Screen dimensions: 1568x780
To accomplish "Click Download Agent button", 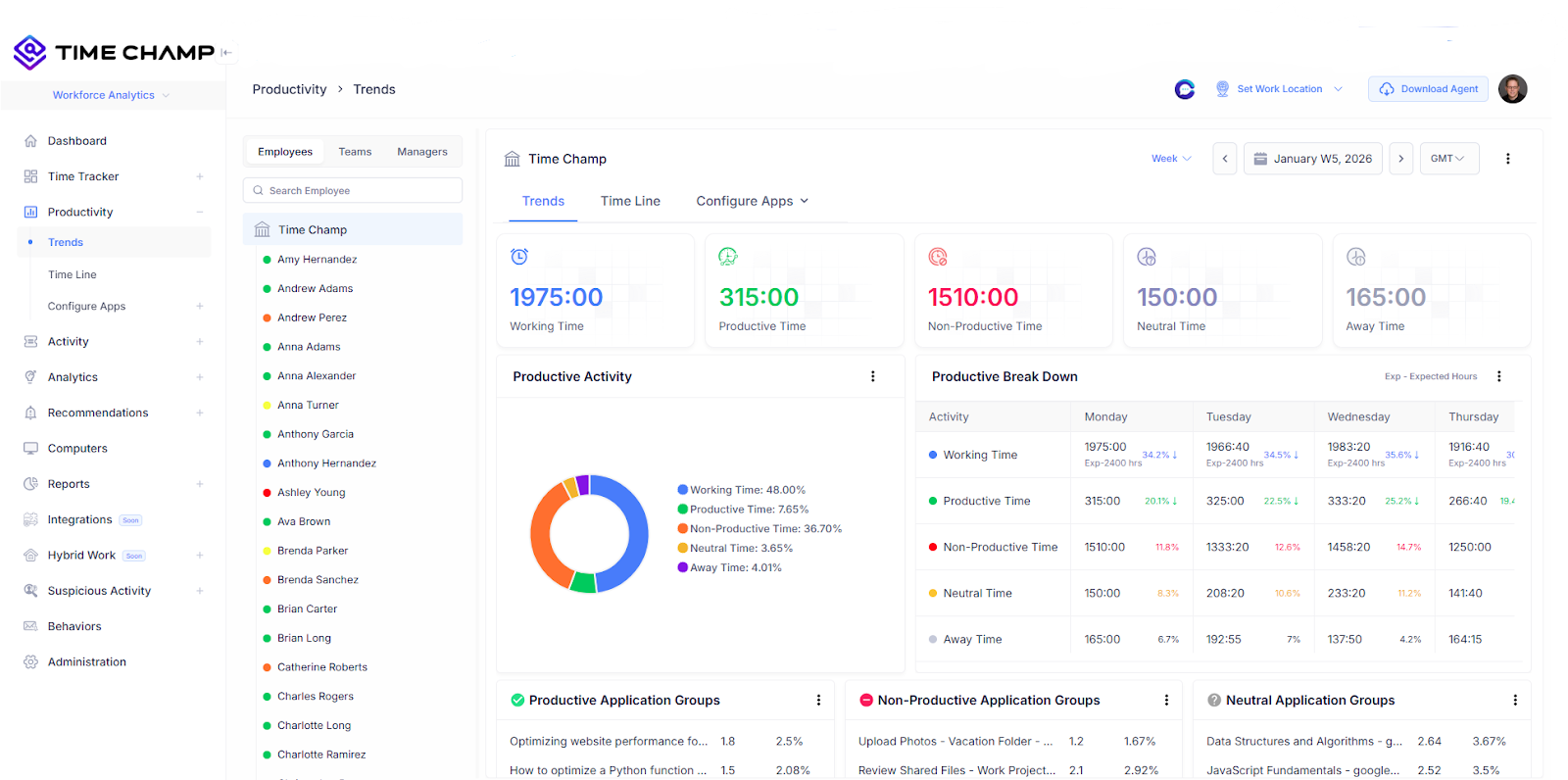I will [x=1428, y=89].
